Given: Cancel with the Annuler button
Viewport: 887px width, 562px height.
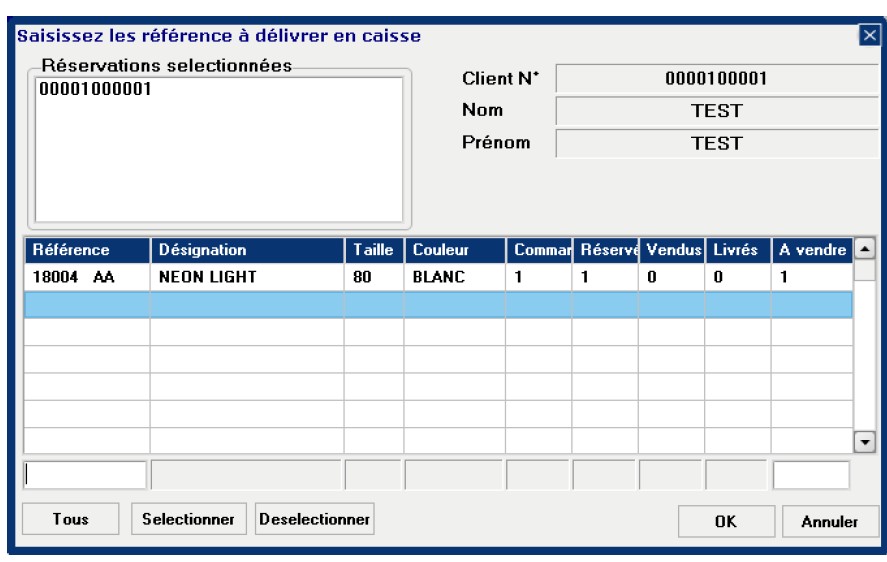Looking at the screenshot, I should [x=829, y=521].
